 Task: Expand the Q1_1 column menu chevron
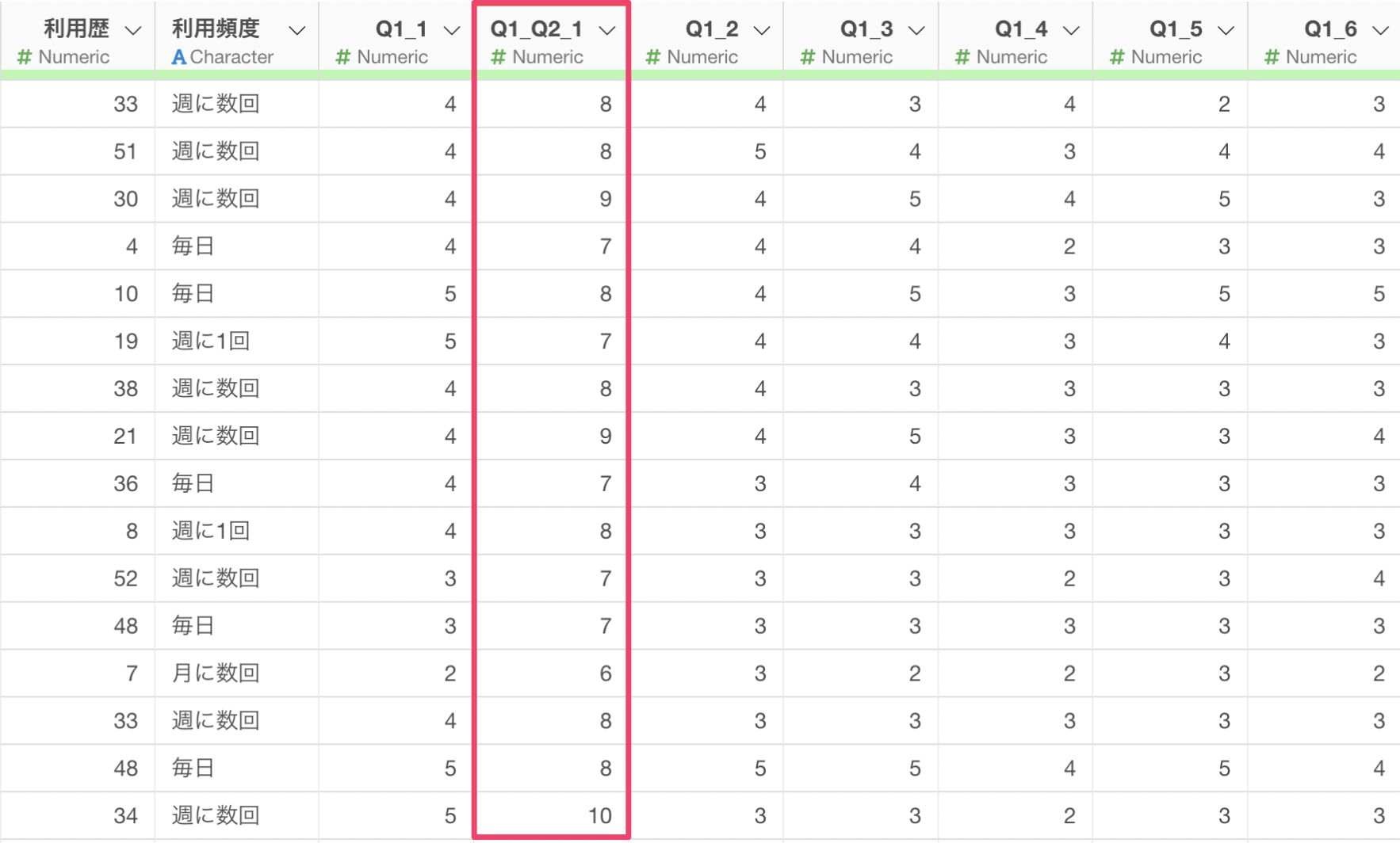click(x=452, y=30)
